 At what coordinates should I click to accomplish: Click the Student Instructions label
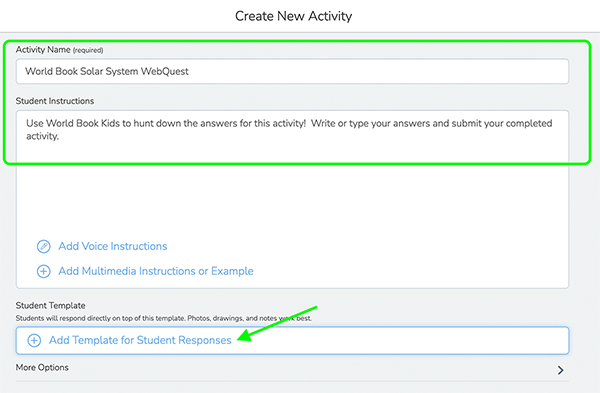point(55,101)
